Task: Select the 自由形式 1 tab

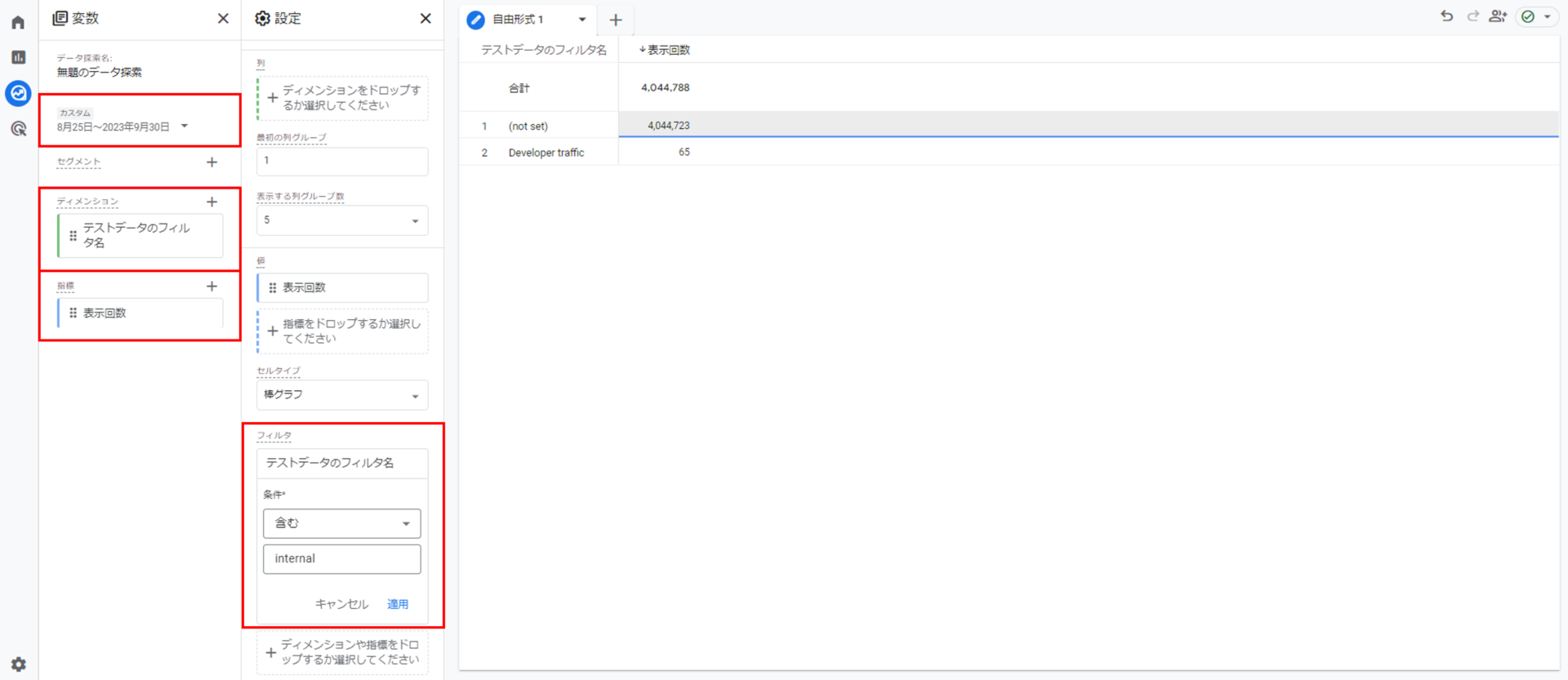Action: point(518,20)
